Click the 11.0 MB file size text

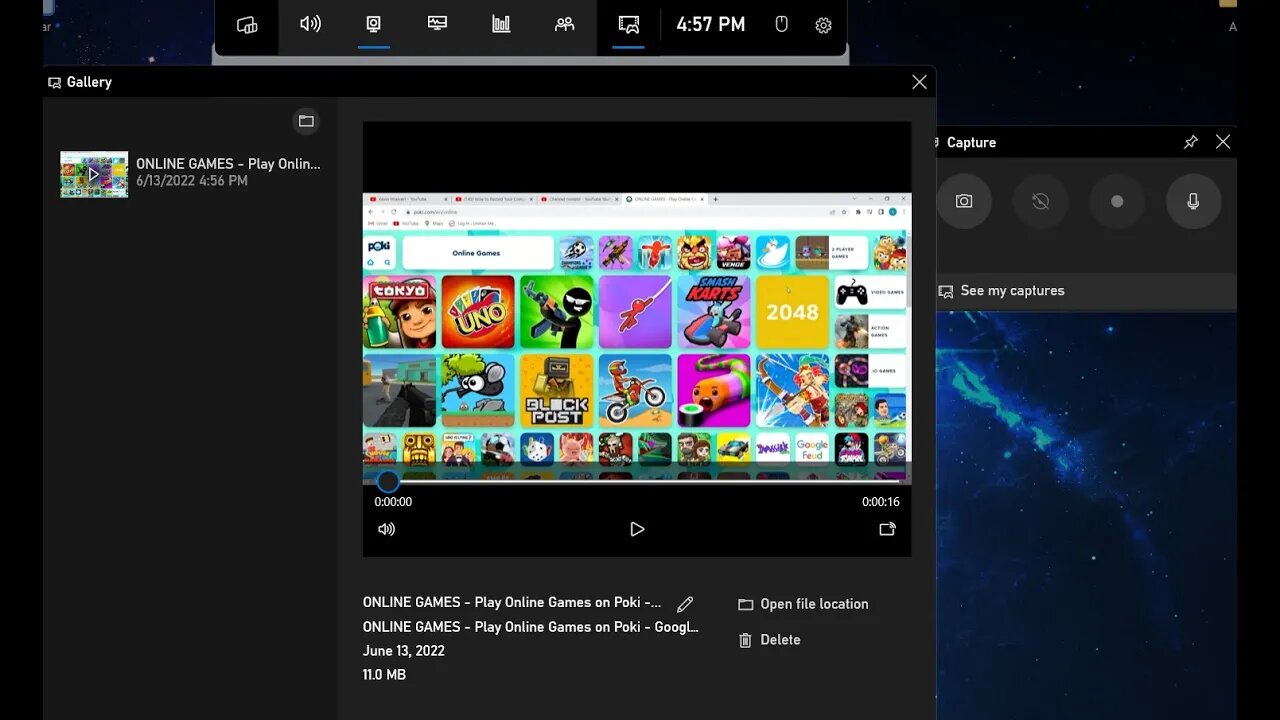coord(384,675)
